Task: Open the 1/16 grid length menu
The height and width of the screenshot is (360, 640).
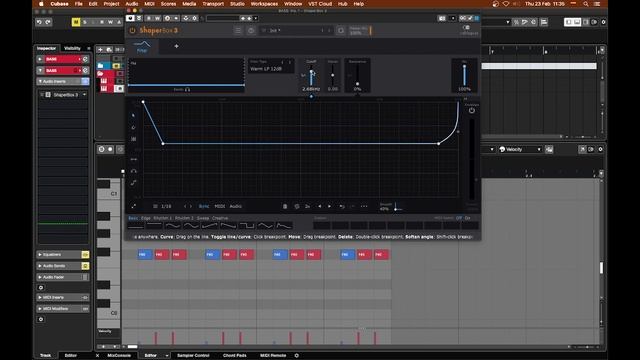Action: tap(162, 206)
